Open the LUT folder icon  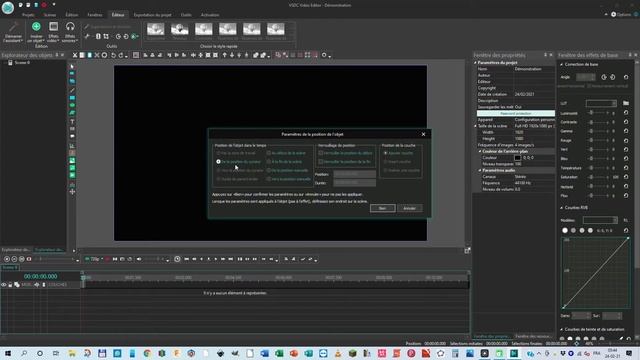pyautogui.click(x=626, y=103)
